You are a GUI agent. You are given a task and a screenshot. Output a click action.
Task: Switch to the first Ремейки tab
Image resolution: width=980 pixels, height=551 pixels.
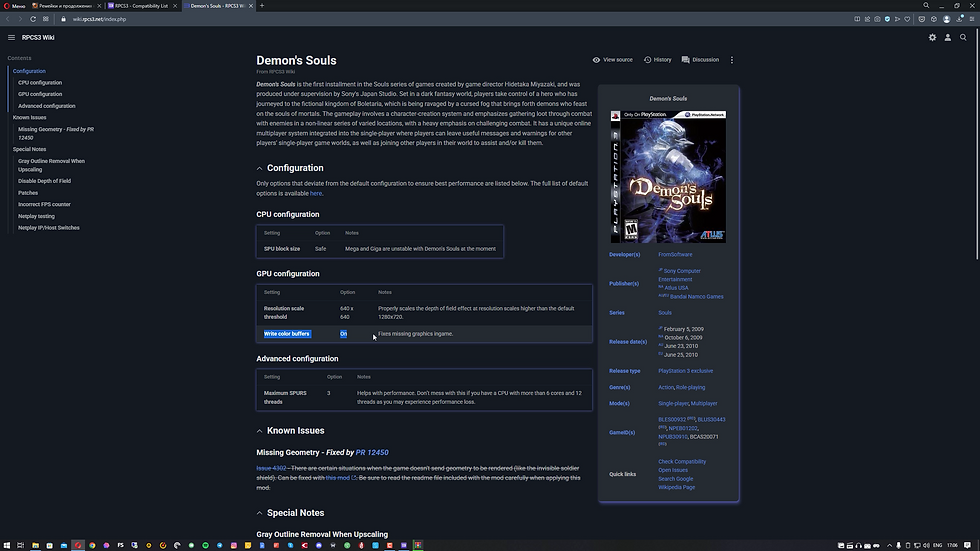click(x=66, y=6)
